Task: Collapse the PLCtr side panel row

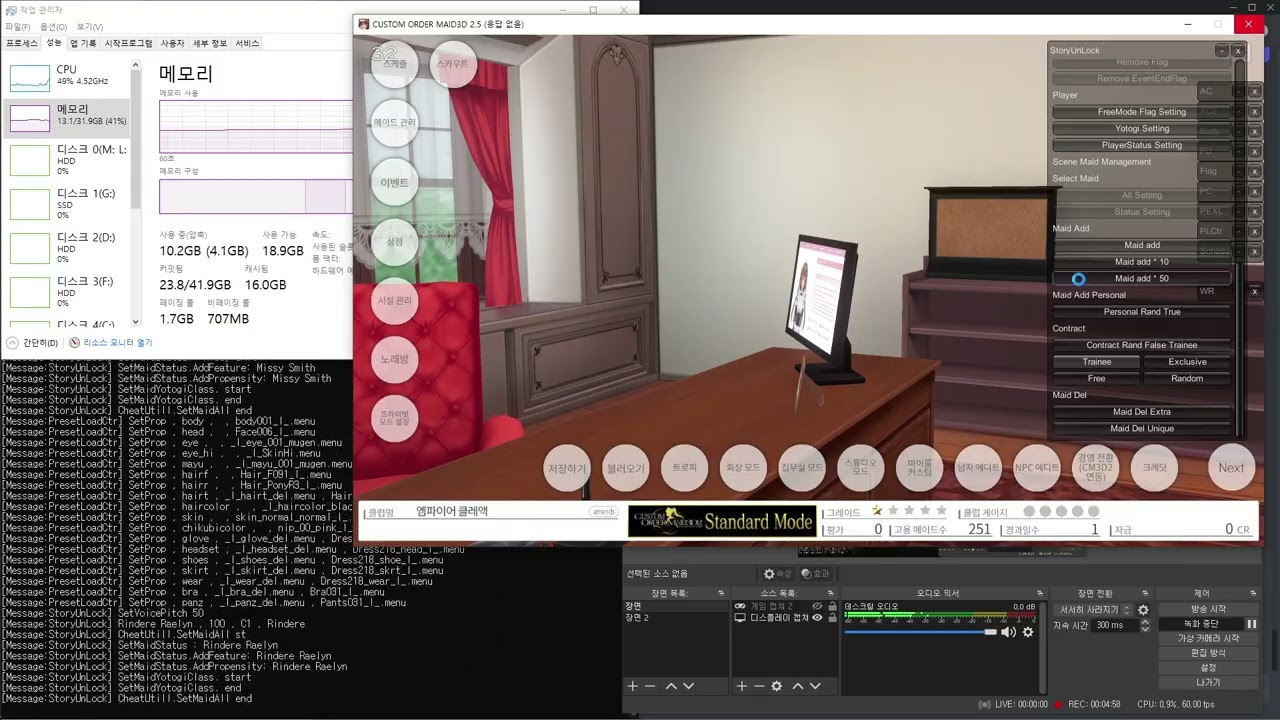Action: (x=1239, y=231)
